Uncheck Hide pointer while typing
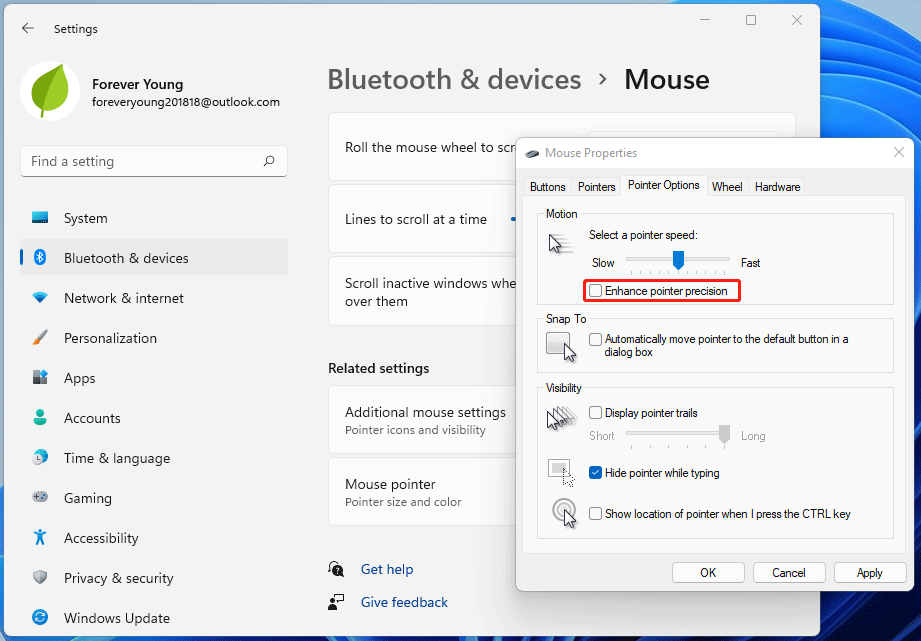Screen dimensions: 921x641 (x=596, y=473)
